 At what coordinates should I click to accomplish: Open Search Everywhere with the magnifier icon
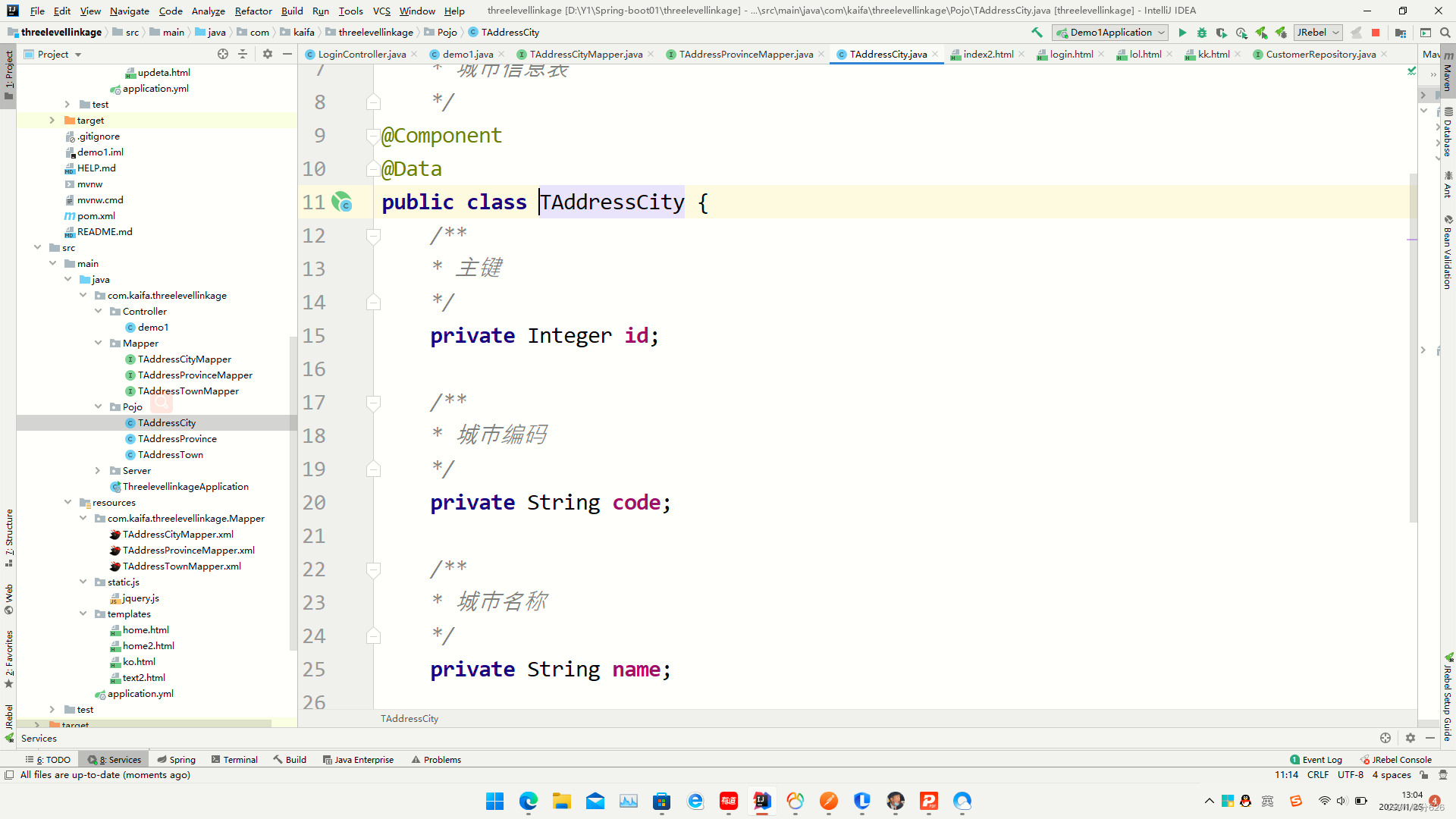pos(1445,33)
